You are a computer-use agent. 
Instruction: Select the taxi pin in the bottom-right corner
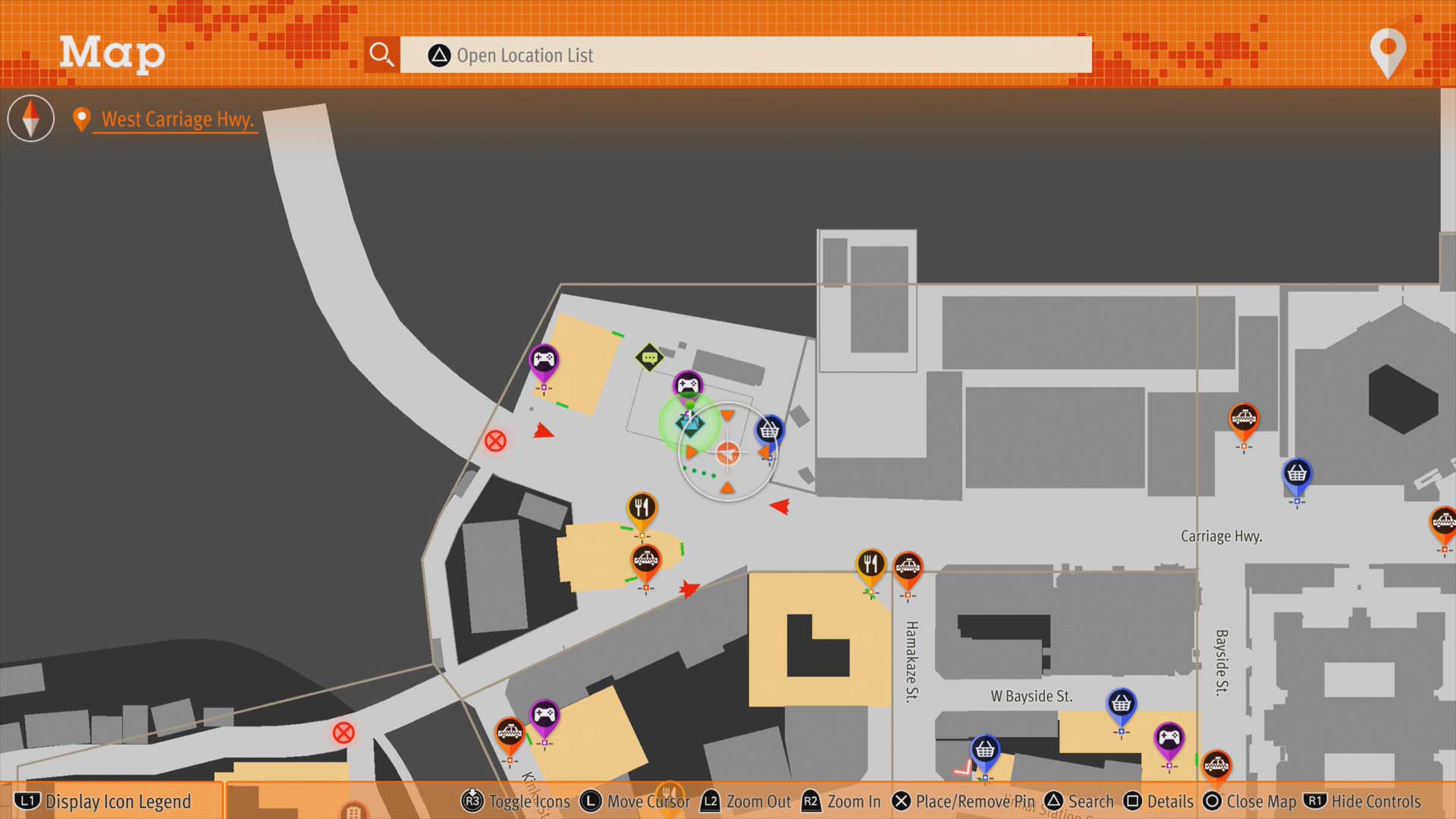point(1216,767)
